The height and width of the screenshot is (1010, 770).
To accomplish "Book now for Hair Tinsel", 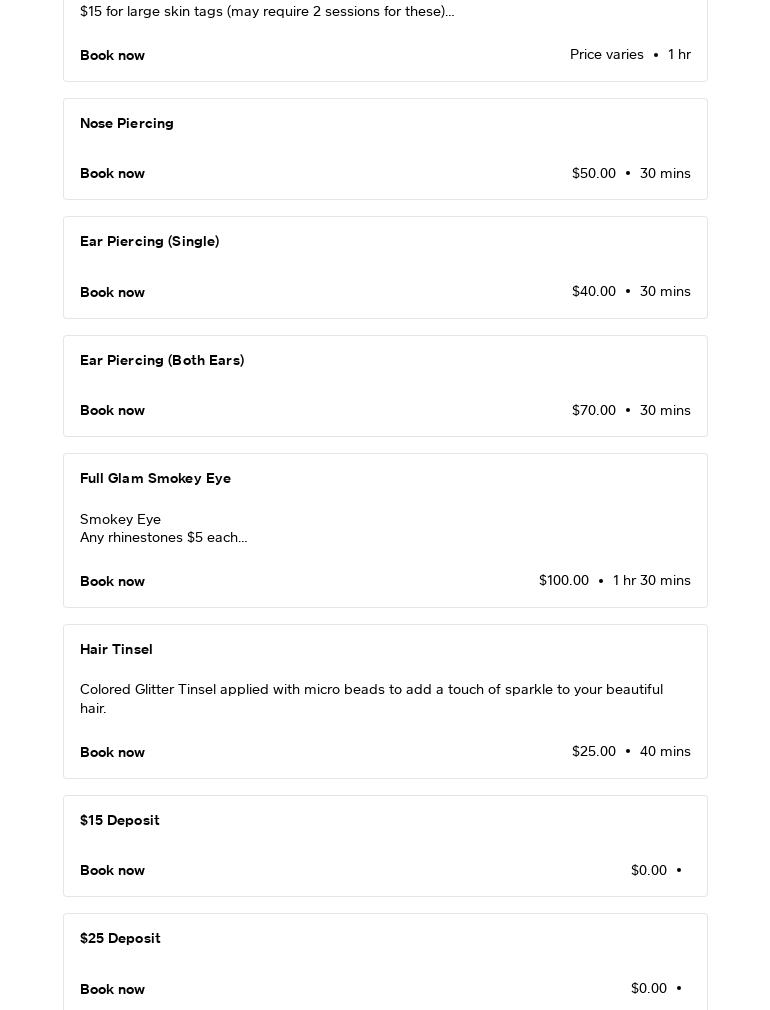I will (x=112, y=752).
